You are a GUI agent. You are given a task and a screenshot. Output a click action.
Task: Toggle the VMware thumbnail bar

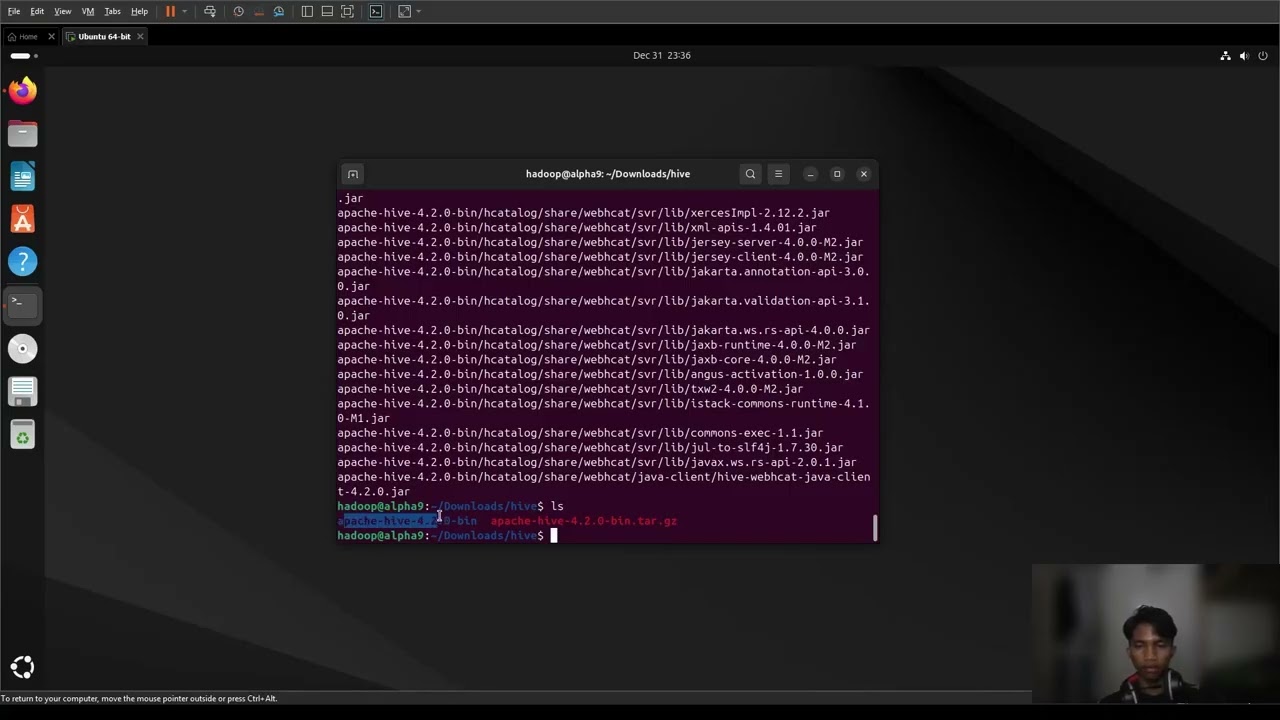click(x=327, y=11)
